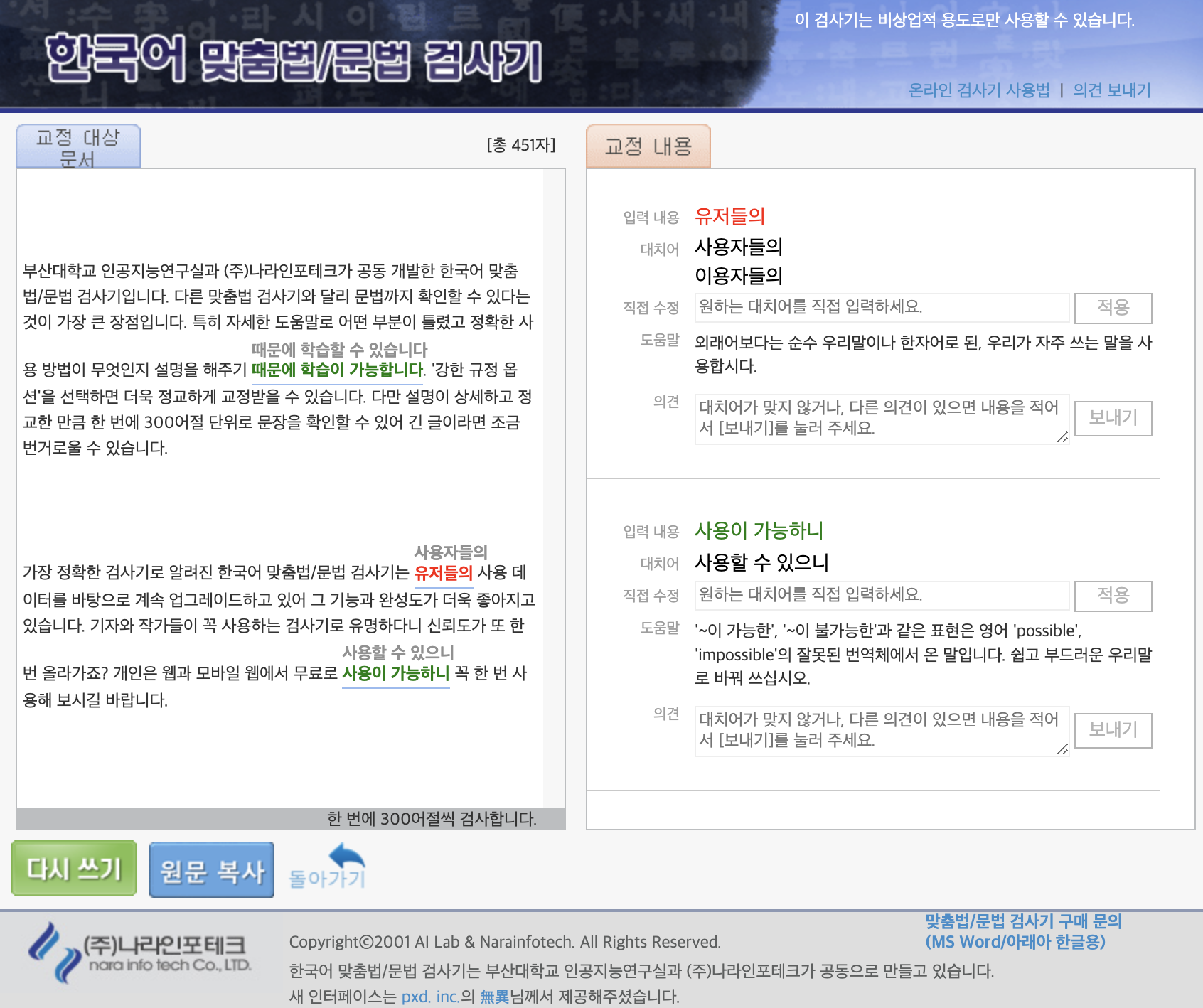
Task: Click resize handle of first opinion textarea
Action: coord(1062,437)
